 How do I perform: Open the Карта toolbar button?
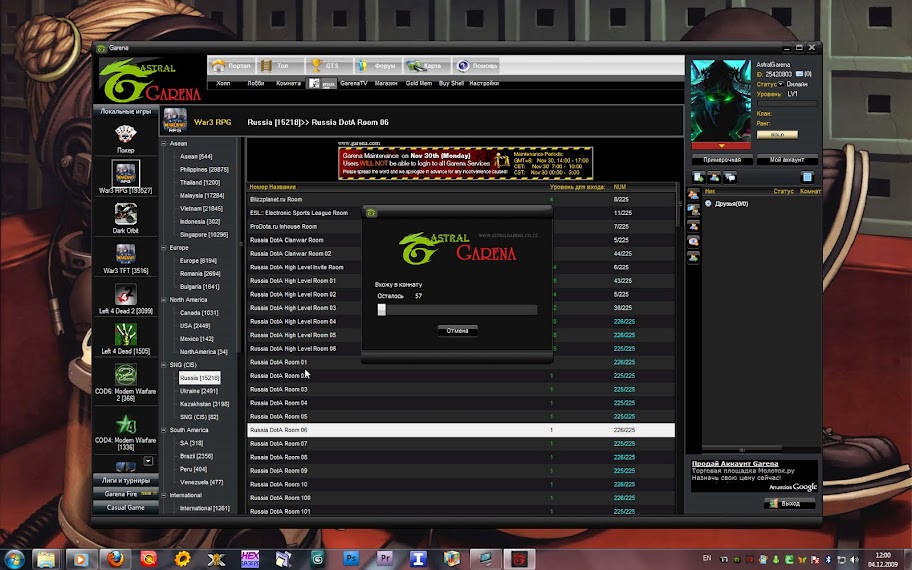point(426,66)
